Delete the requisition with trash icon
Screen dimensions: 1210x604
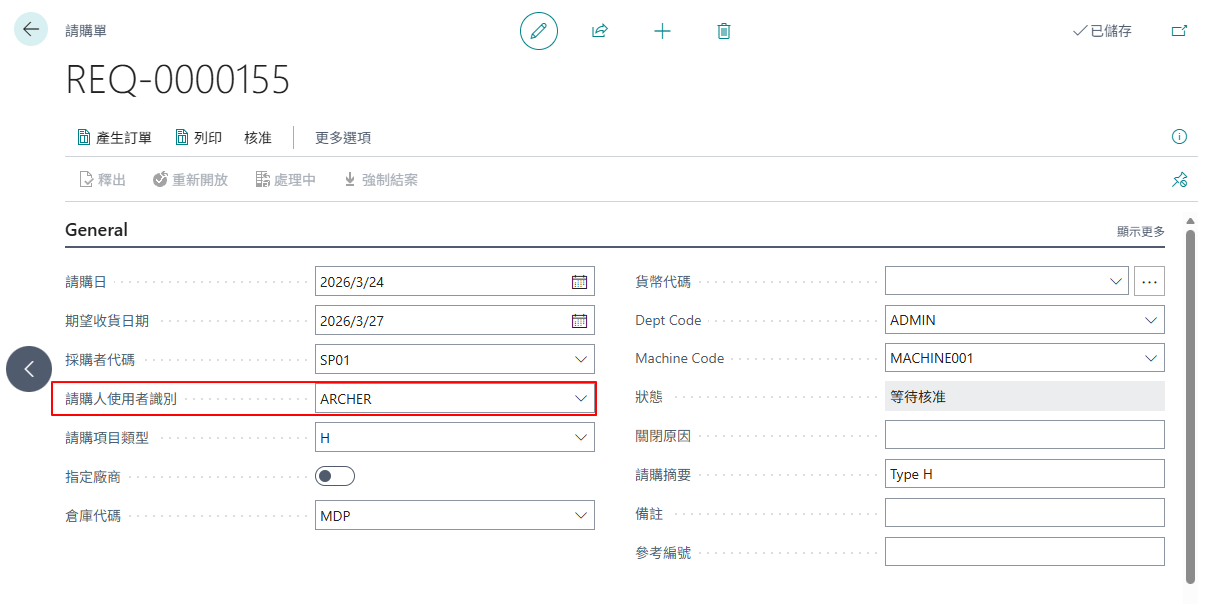click(724, 31)
